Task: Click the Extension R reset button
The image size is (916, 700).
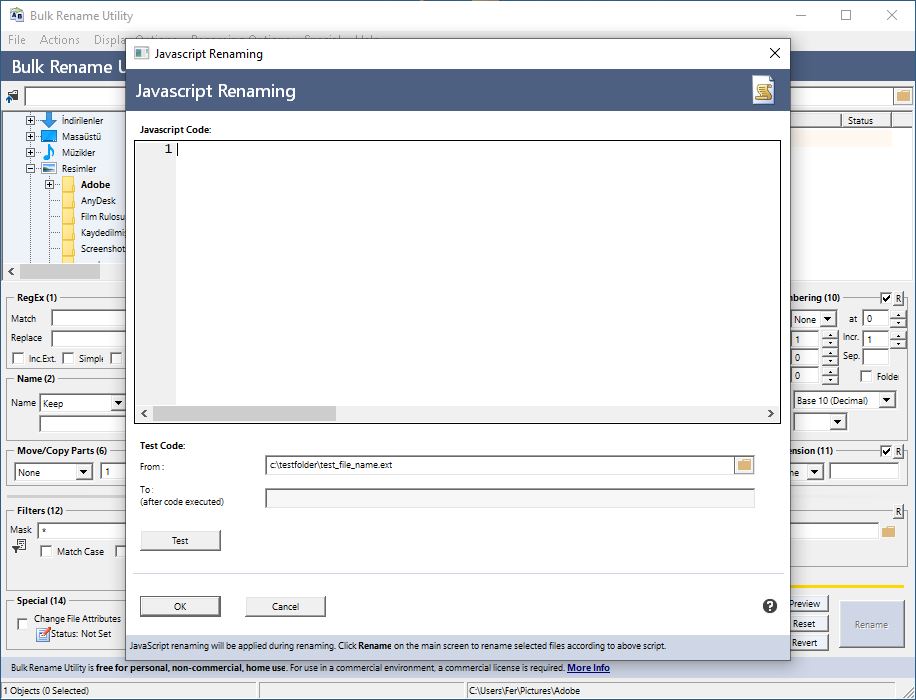Action: [x=898, y=451]
